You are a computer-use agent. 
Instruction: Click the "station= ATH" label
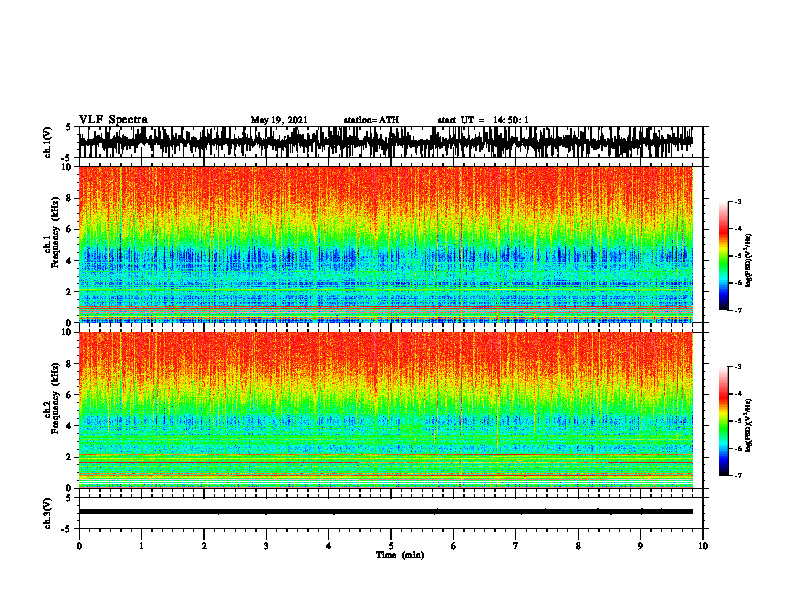tap(371, 120)
